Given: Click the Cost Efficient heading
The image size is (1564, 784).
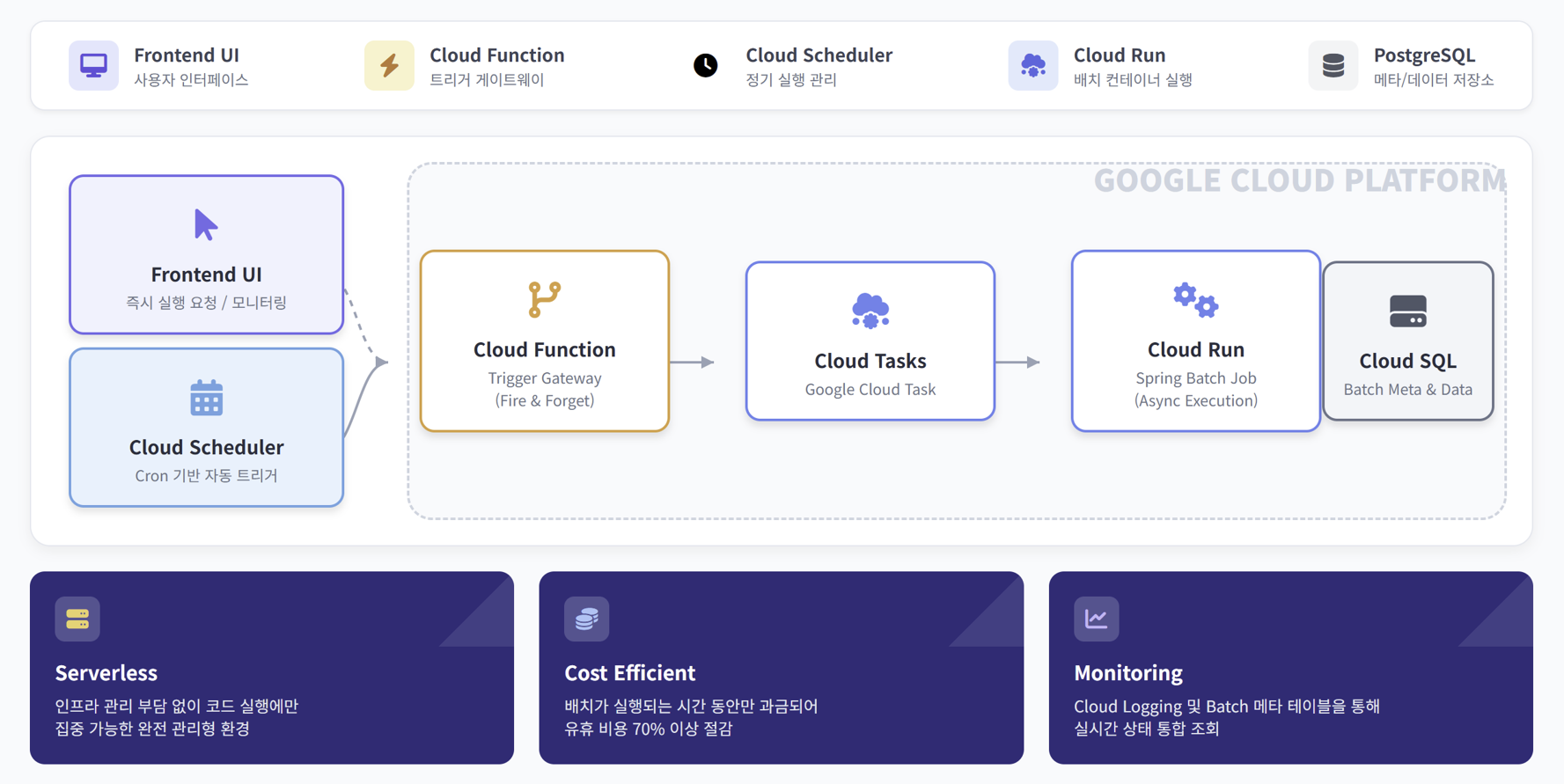Looking at the screenshot, I should tap(629, 672).
